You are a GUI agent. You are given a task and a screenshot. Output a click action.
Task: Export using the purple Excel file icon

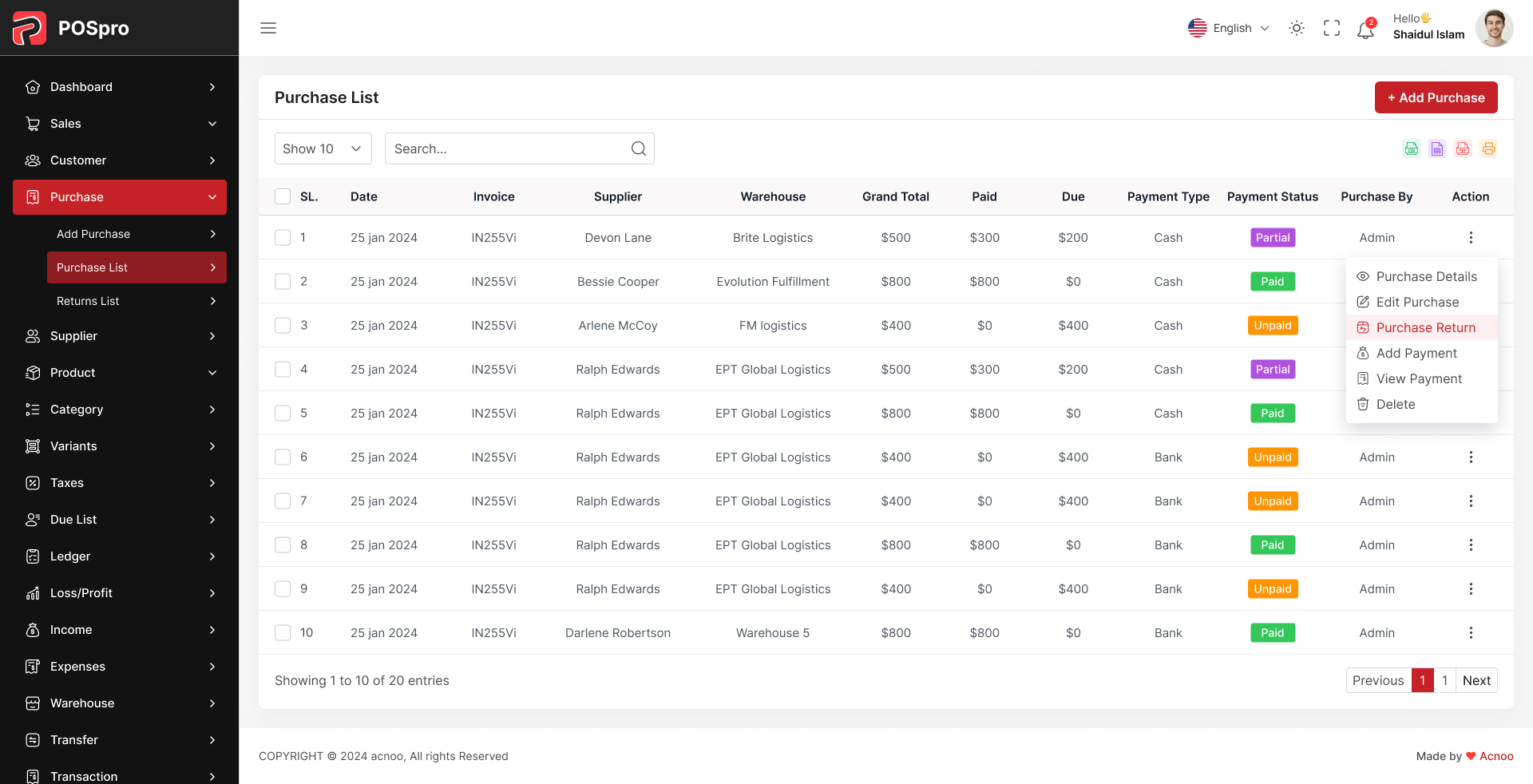pos(1436,148)
